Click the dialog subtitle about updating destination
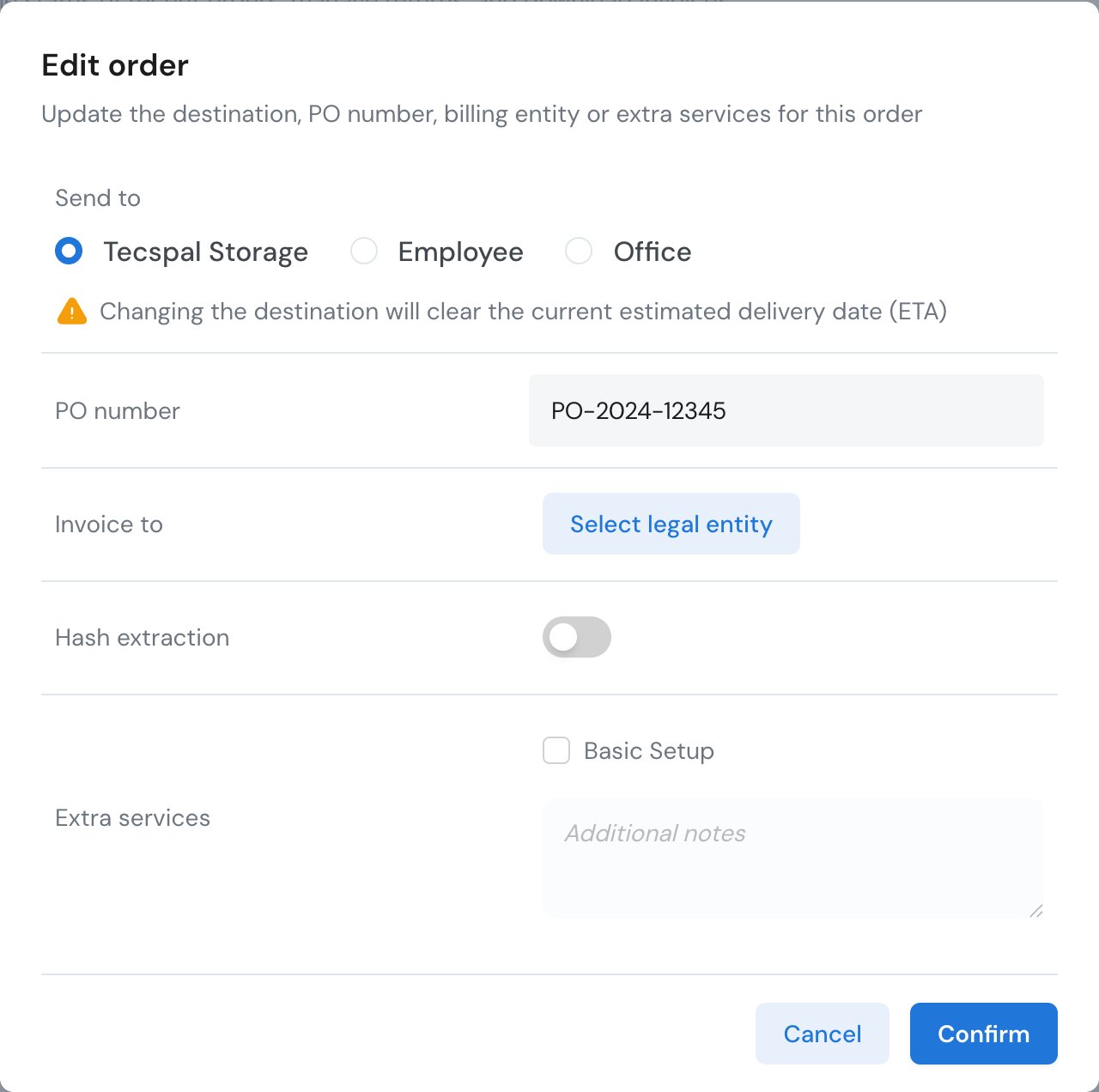This screenshot has width=1099, height=1092. tap(482, 114)
